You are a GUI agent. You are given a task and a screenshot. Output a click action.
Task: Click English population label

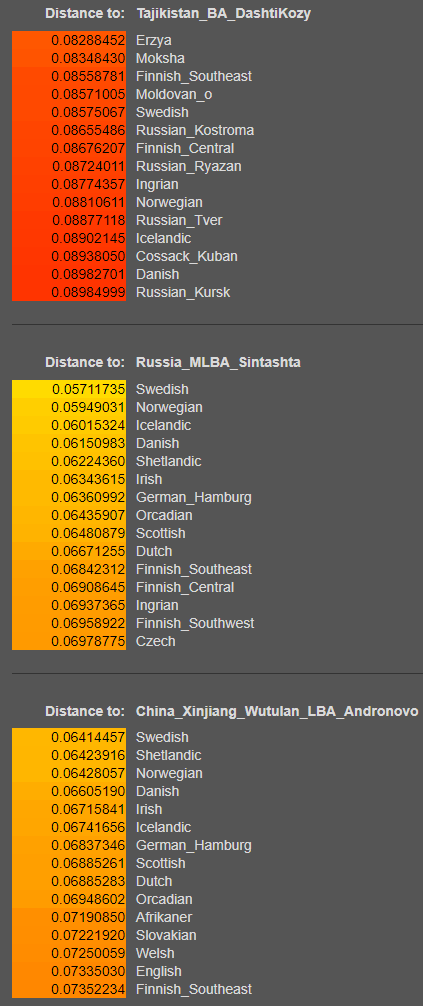click(x=159, y=971)
